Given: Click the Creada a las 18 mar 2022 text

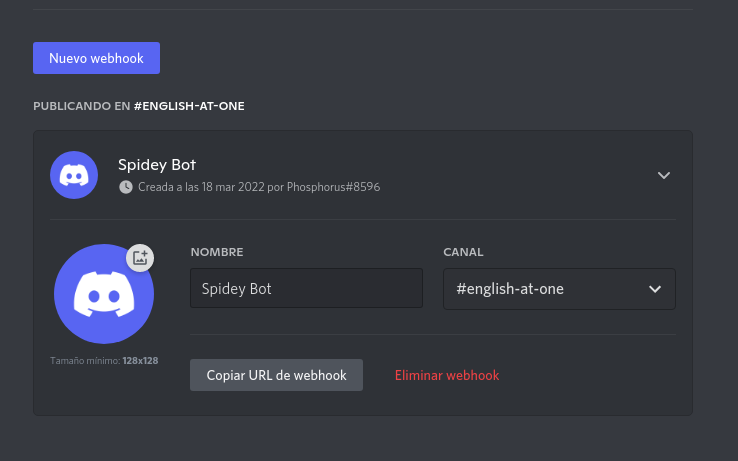Looking at the screenshot, I should click(201, 187).
